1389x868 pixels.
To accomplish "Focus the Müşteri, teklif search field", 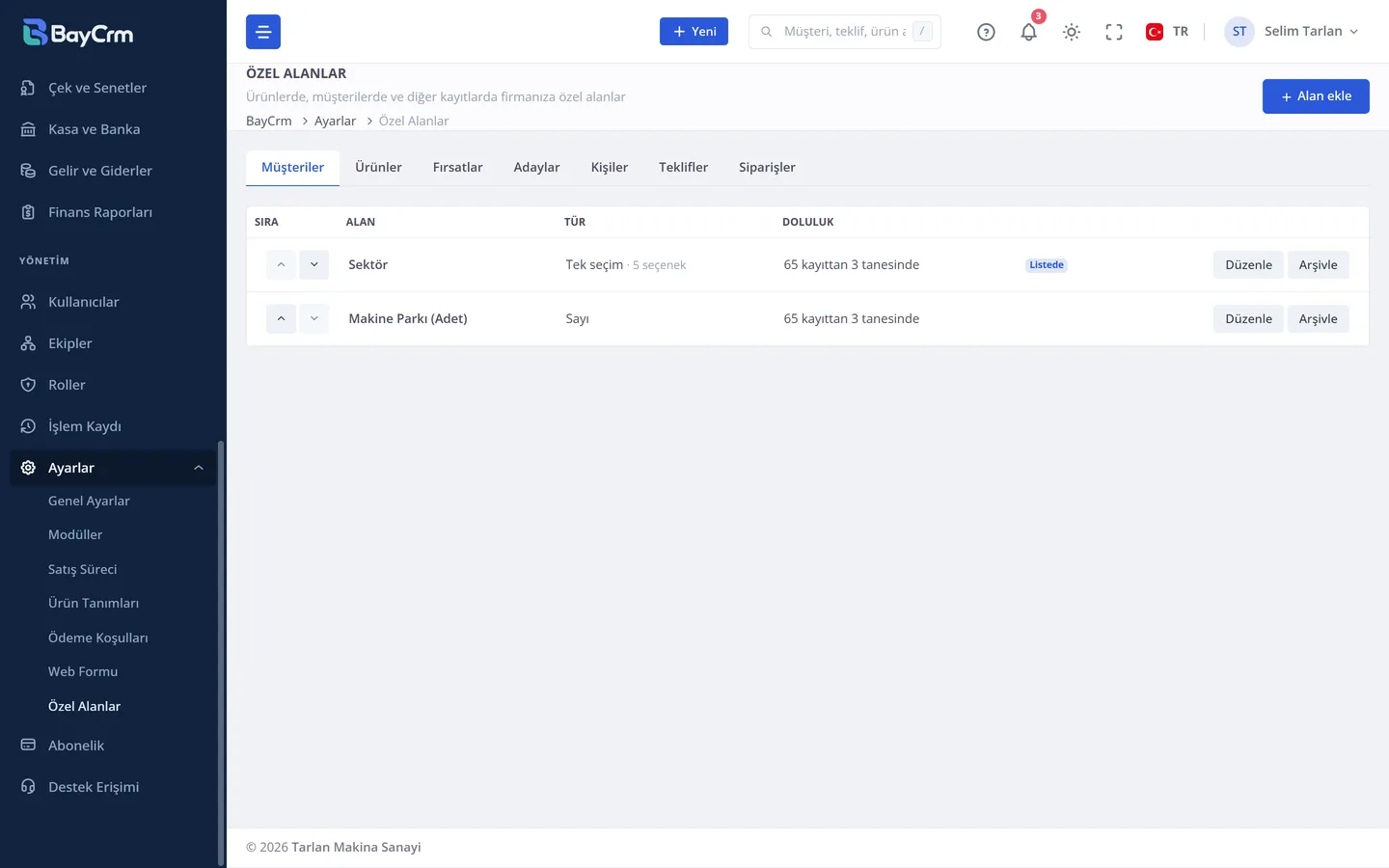I will 845,32.
